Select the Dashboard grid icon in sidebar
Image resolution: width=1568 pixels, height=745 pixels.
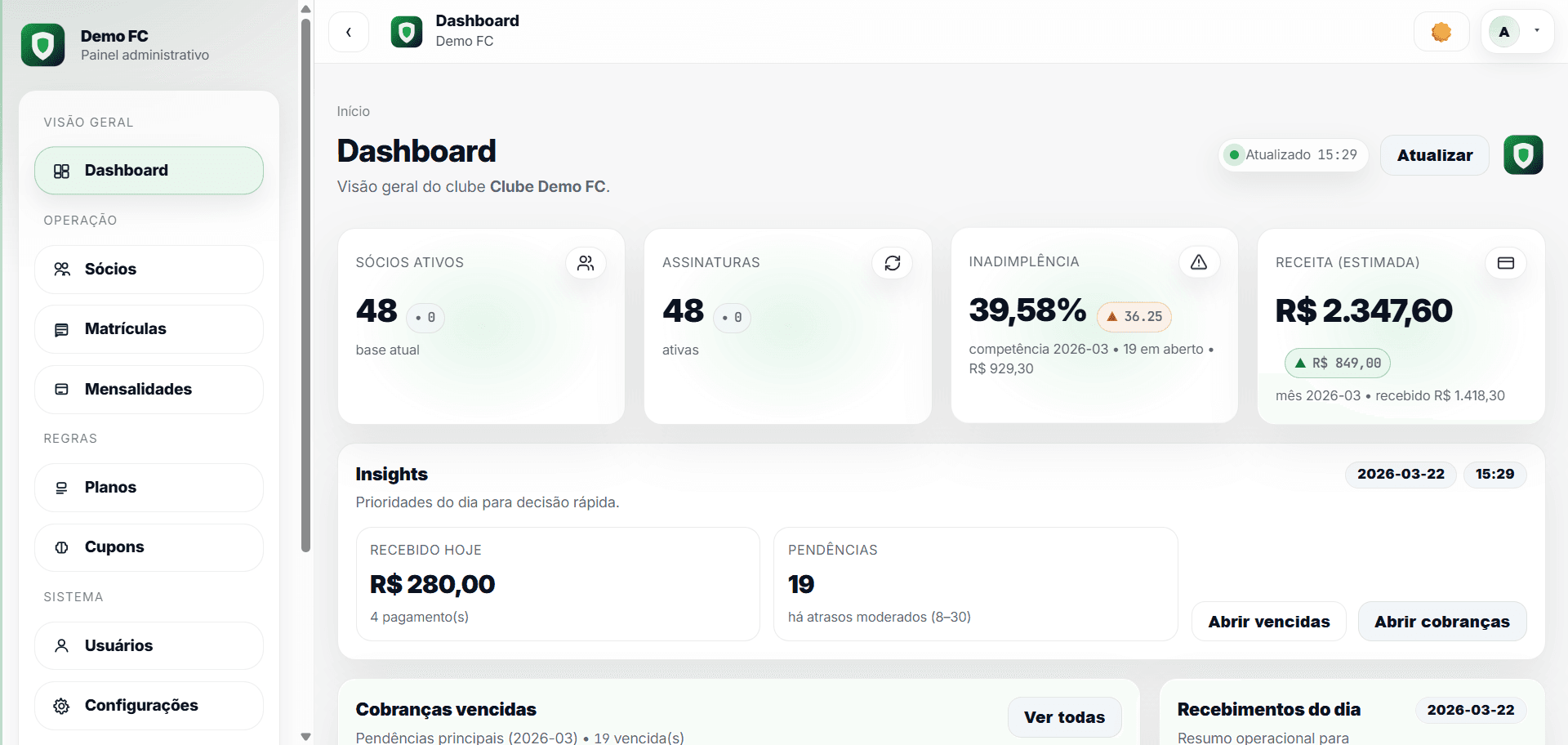coord(63,171)
